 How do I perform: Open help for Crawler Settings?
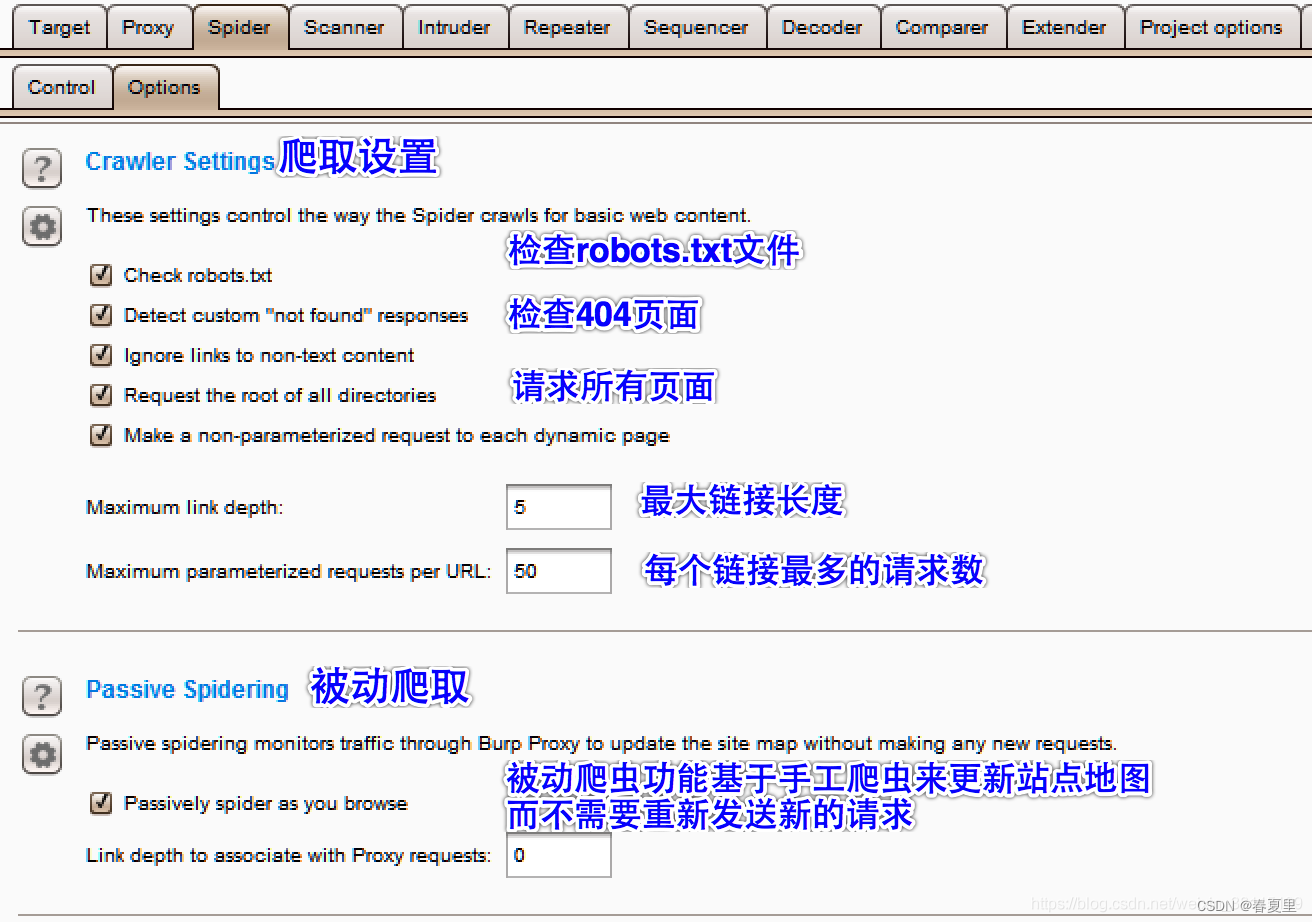click(x=41, y=168)
